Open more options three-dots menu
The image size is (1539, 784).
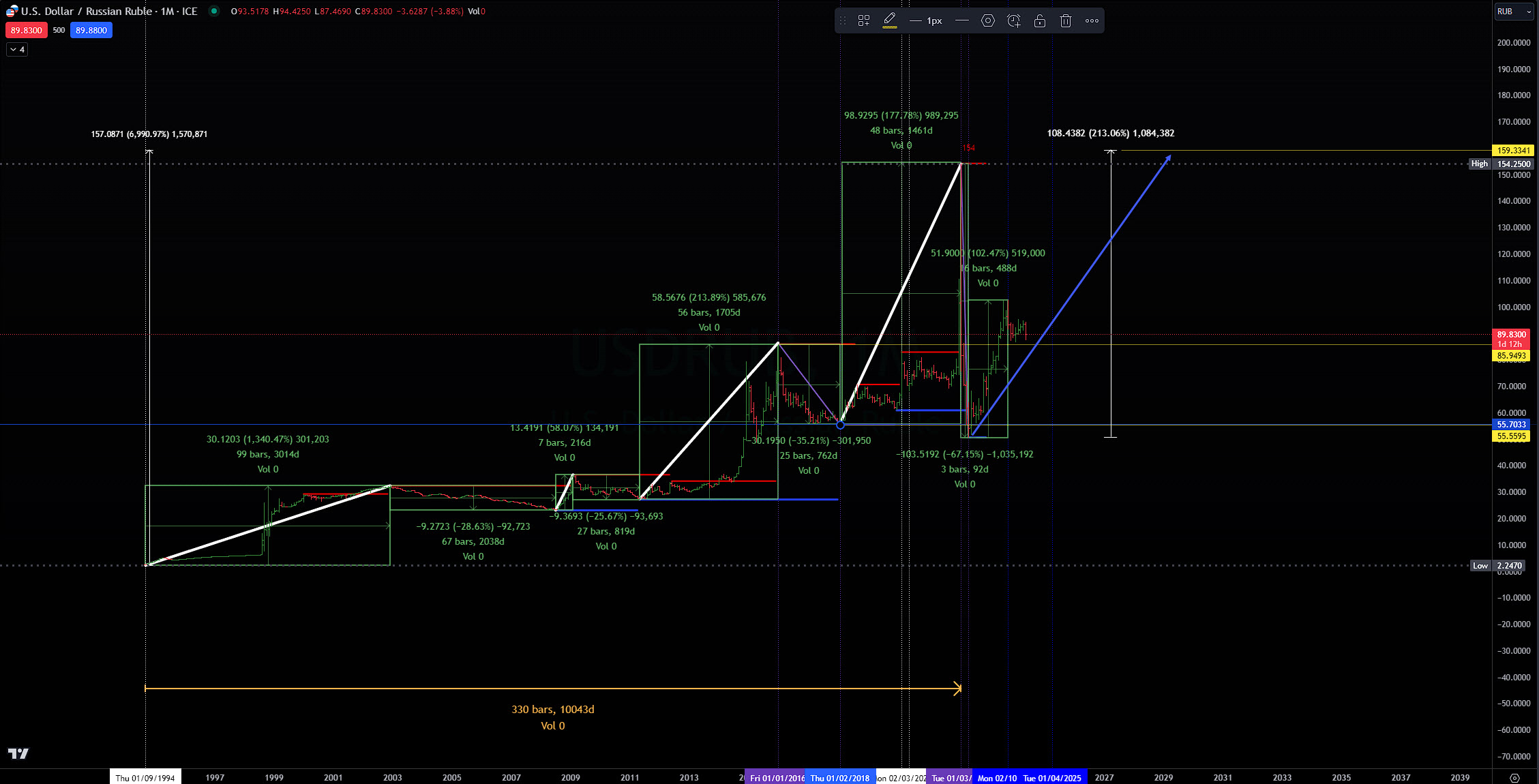click(1092, 20)
